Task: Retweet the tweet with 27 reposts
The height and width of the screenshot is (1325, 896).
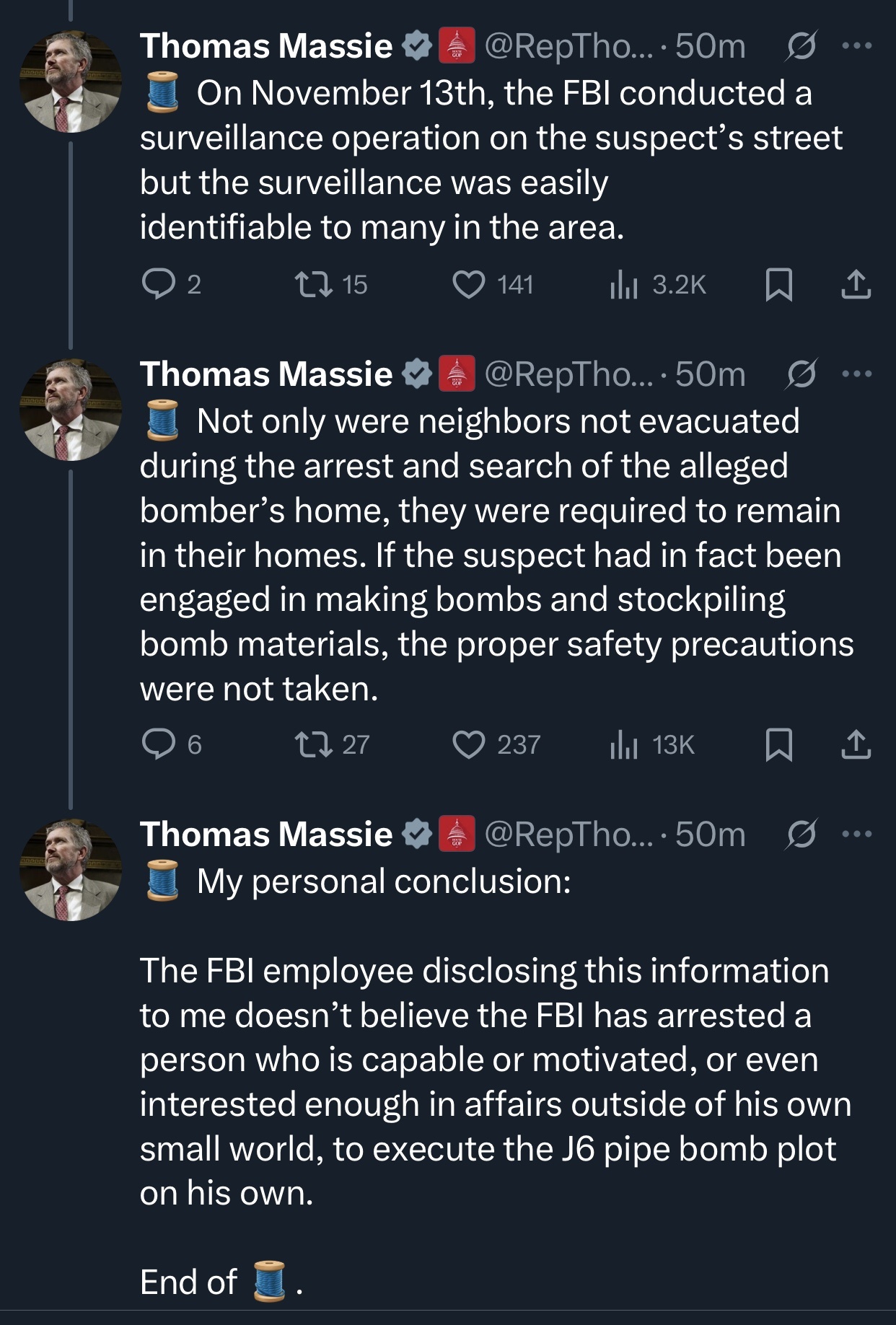Action: tap(315, 744)
